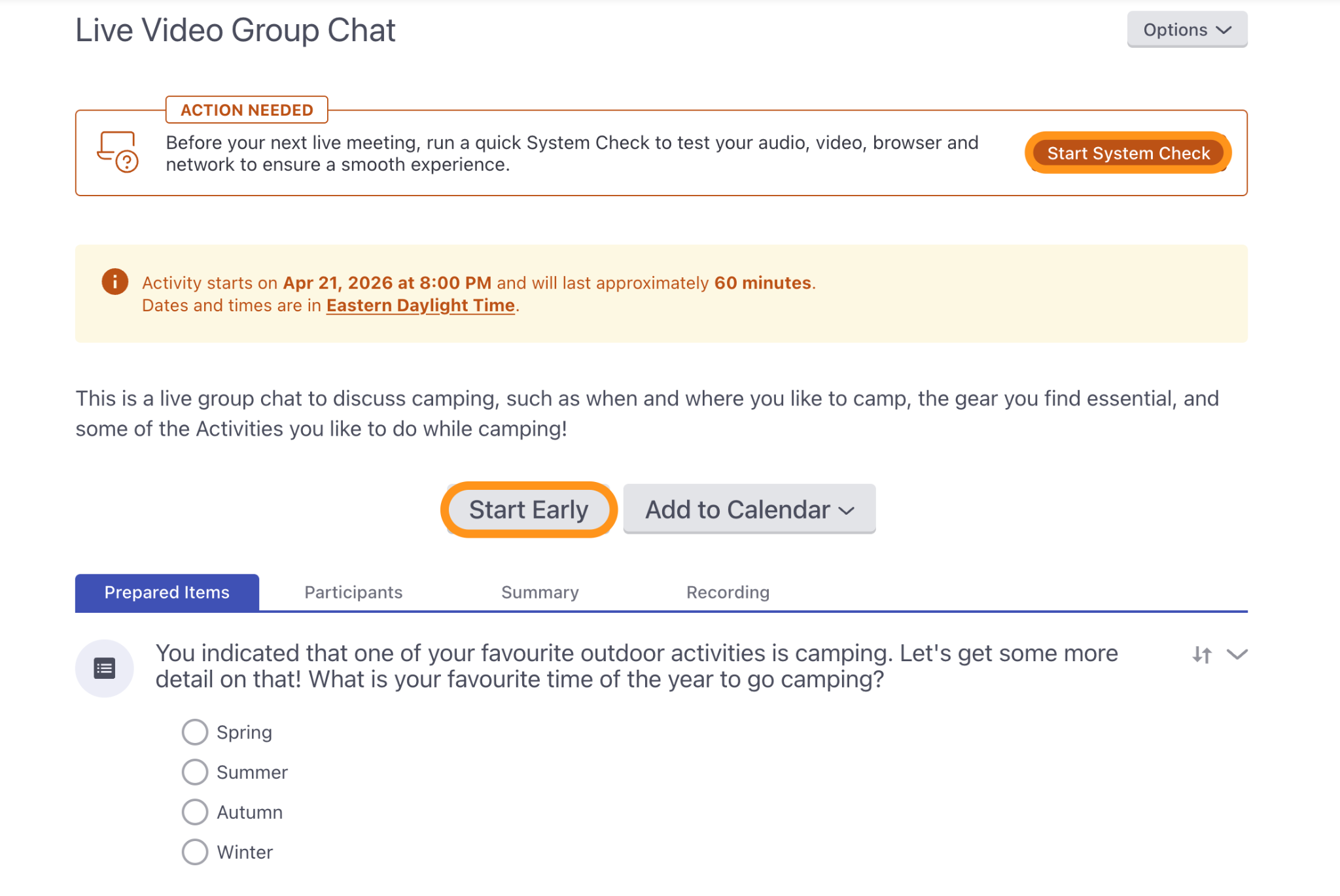Screen dimensions: 1340x896
Task: Click the multiple choice question list icon
Action: coord(105,668)
